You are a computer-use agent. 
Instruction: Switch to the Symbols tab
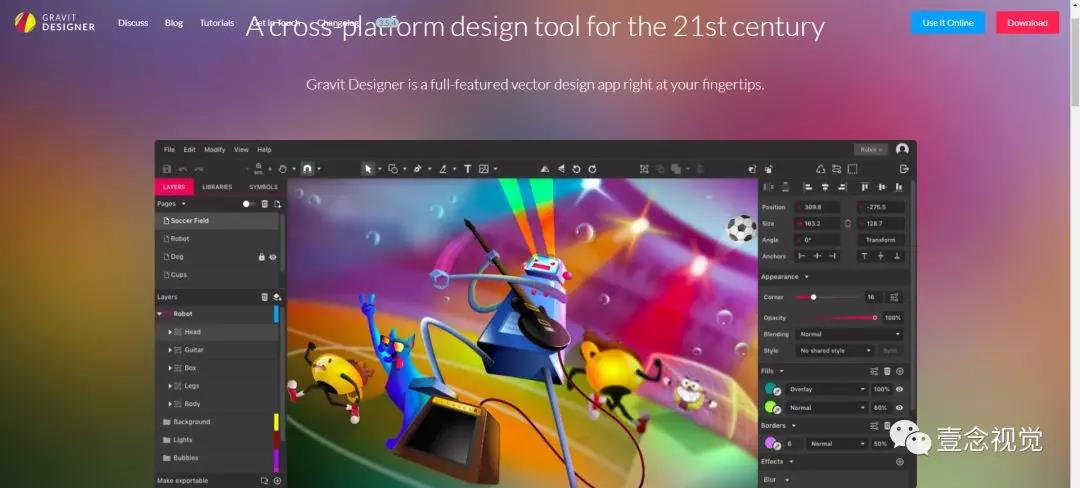[263, 187]
